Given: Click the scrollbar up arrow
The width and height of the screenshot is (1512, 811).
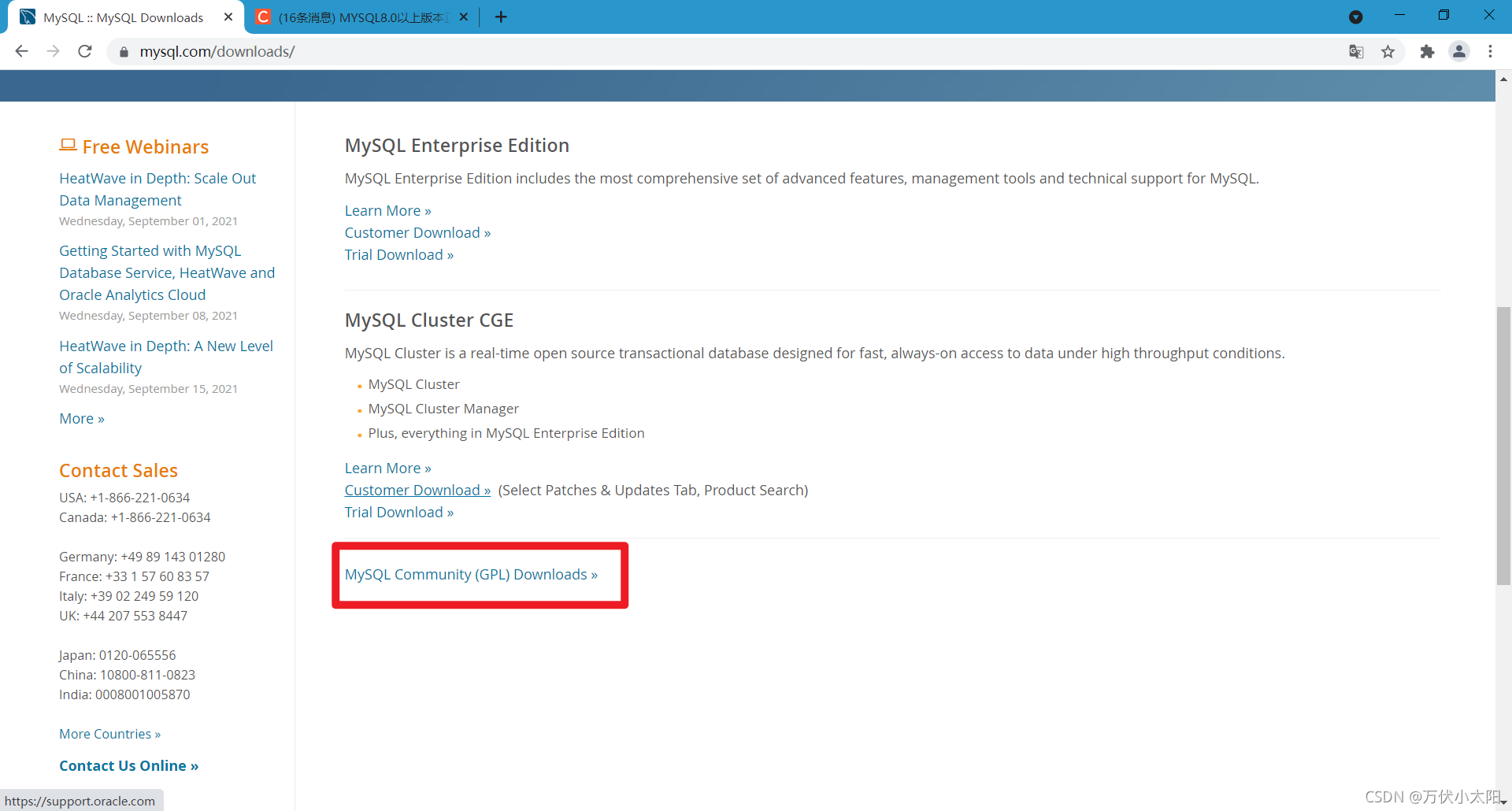Looking at the screenshot, I should (1503, 79).
